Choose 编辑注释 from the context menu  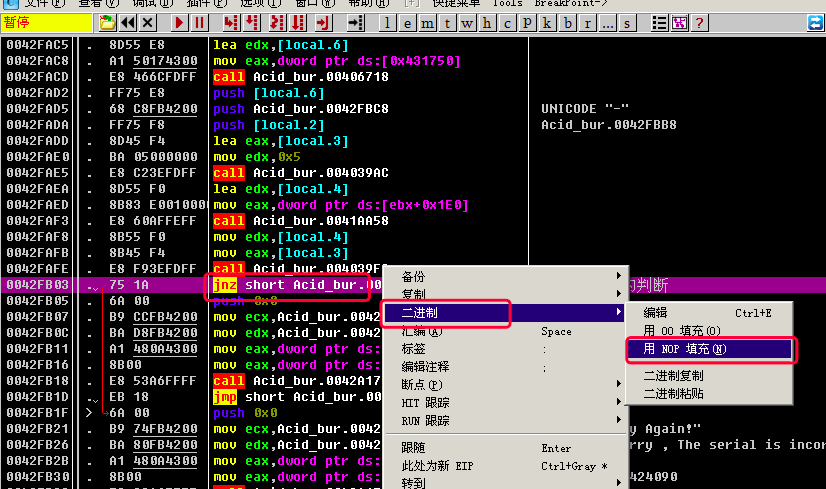coord(505,367)
